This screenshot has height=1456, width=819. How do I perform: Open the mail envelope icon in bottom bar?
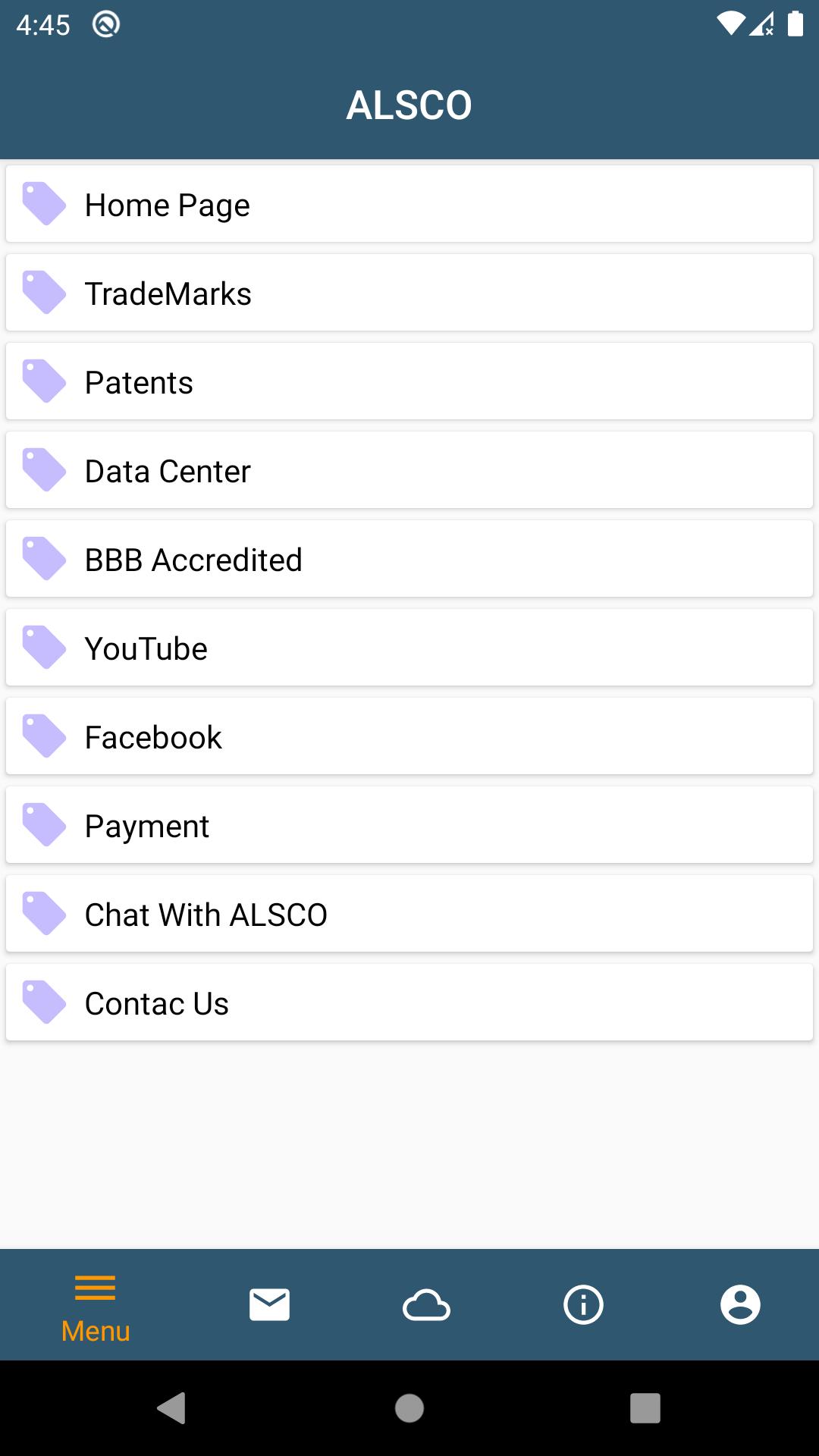[269, 1304]
